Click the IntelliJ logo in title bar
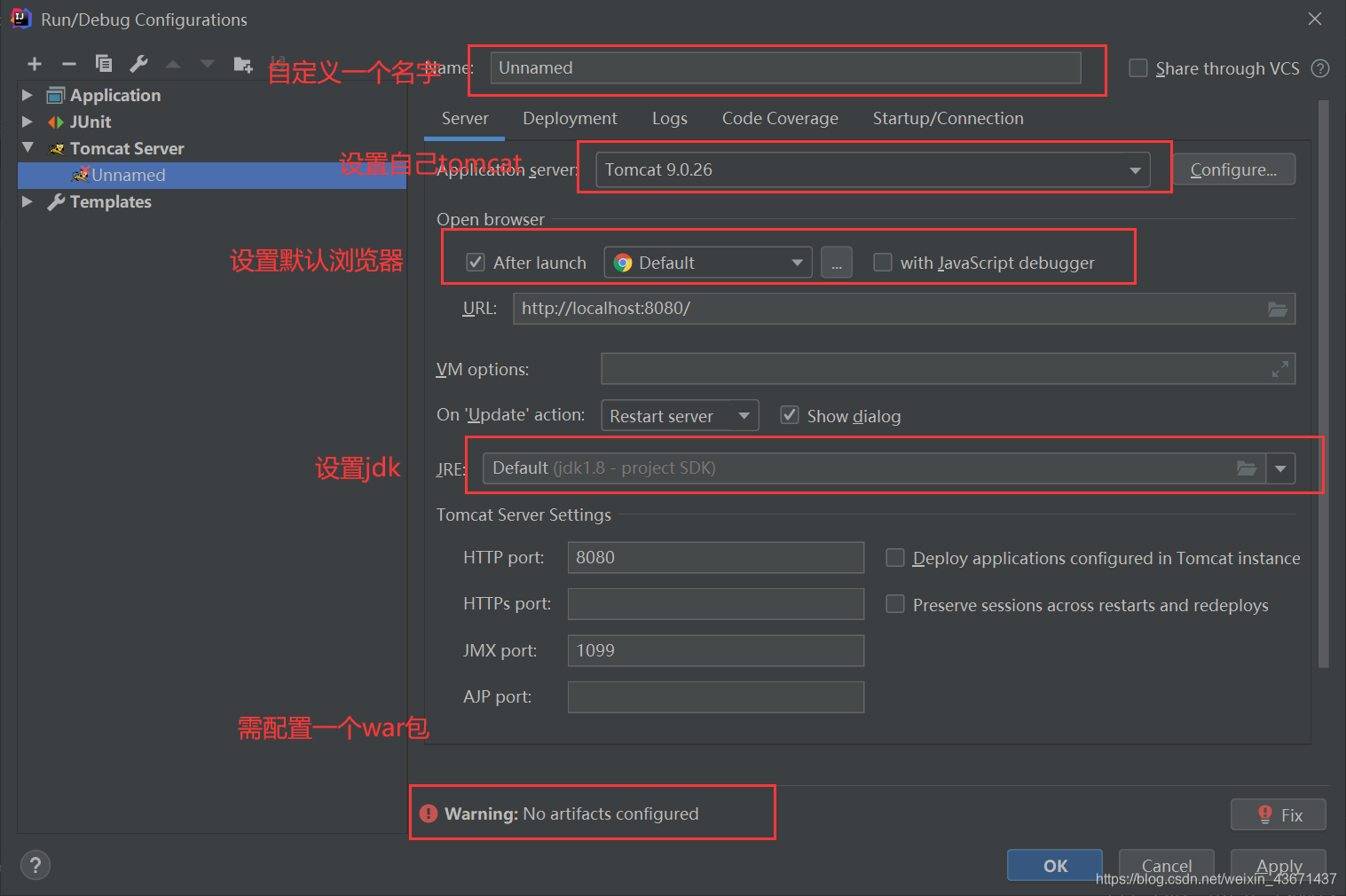This screenshot has height=896, width=1346. pos(21,19)
